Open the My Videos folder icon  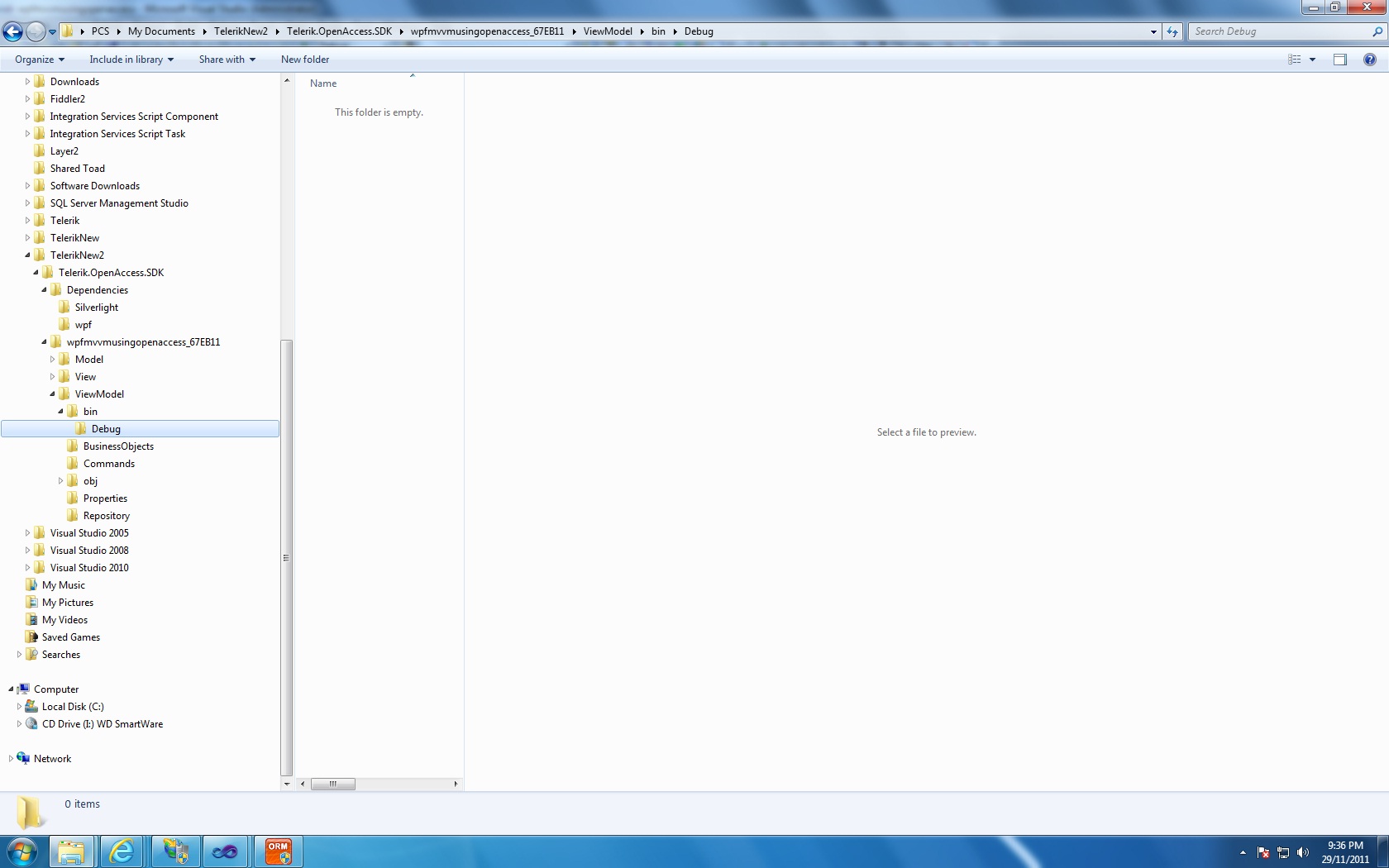click(31, 620)
